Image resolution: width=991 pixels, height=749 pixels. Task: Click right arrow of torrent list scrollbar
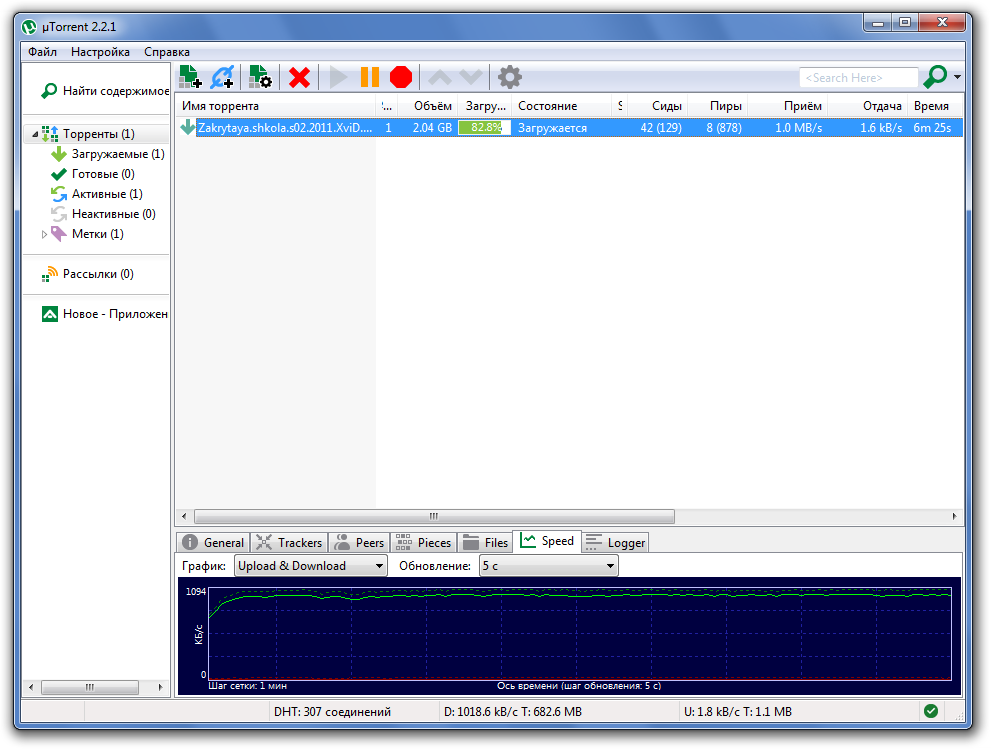pyautogui.click(x=954, y=516)
